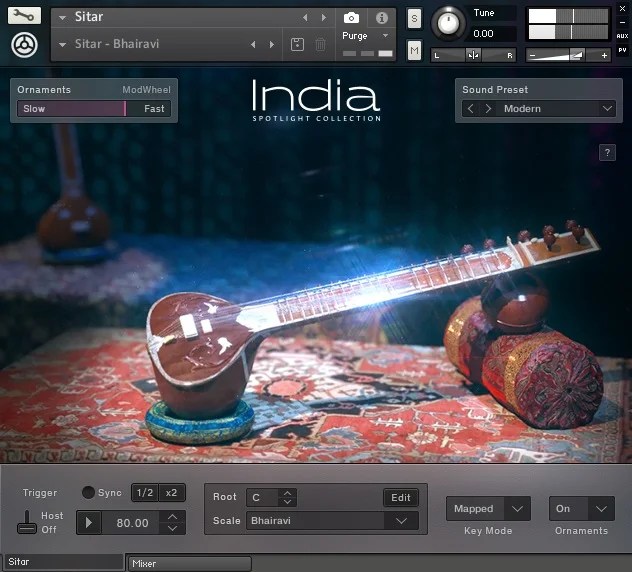Click the volume slider
The width and height of the screenshot is (632, 572).
(x=568, y=55)
